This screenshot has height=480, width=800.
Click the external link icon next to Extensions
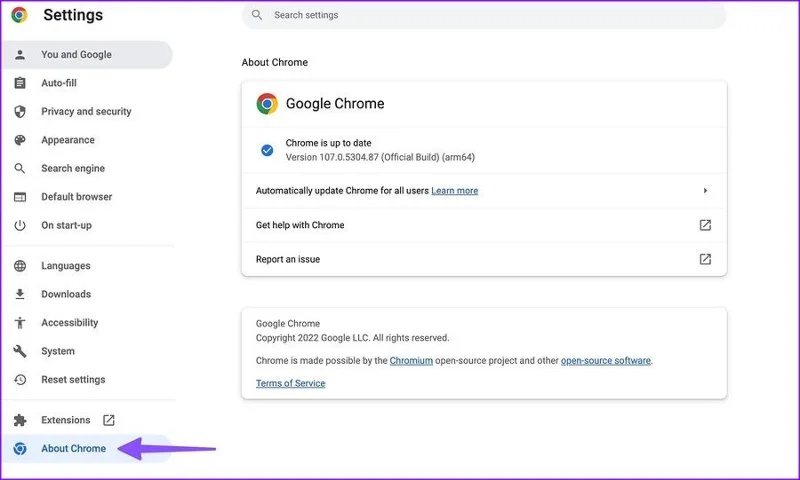pos(109,420)
